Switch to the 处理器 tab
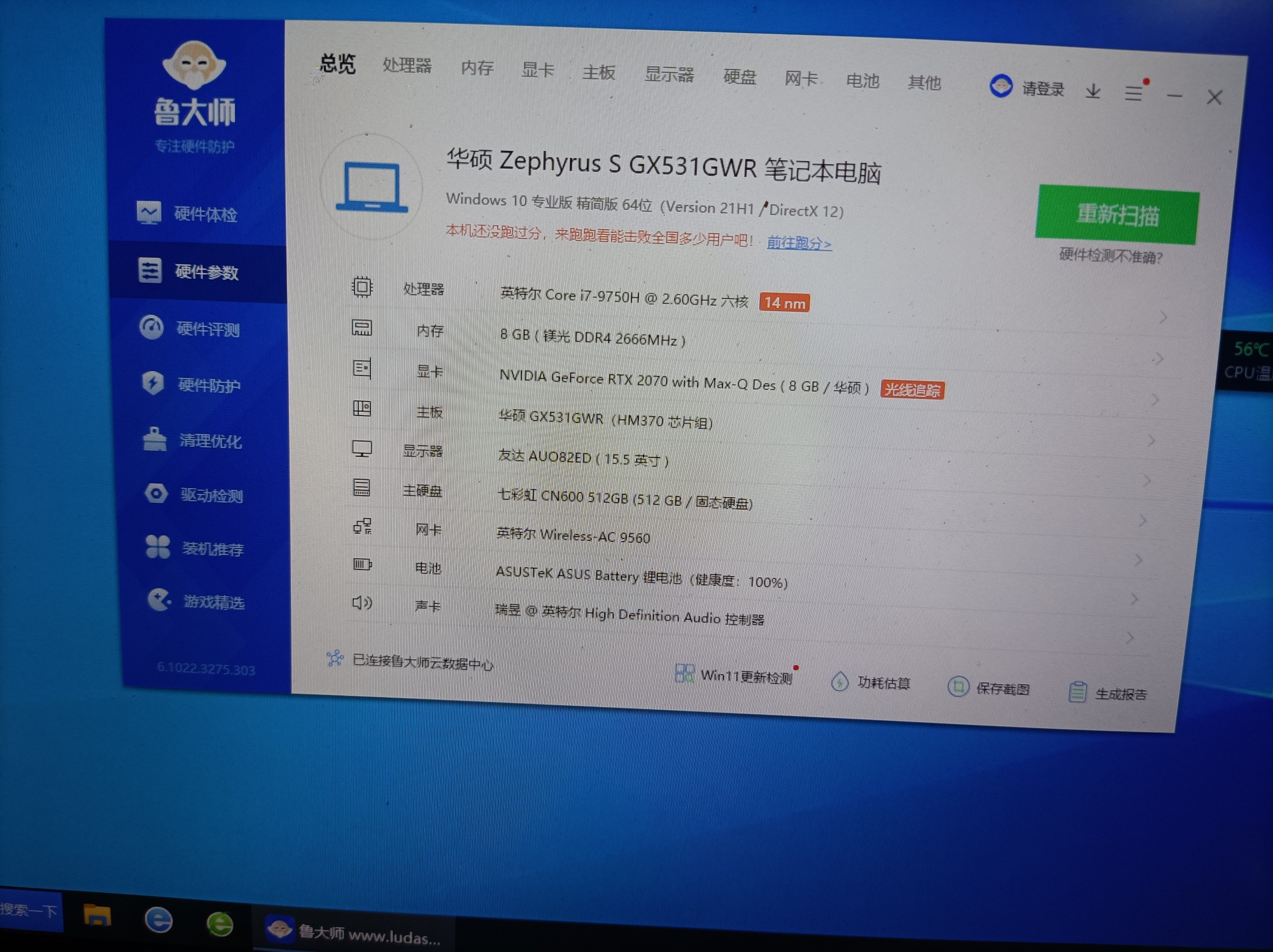Image resolution: width=1273 pixels, height=952 pixels. (407, 66)
